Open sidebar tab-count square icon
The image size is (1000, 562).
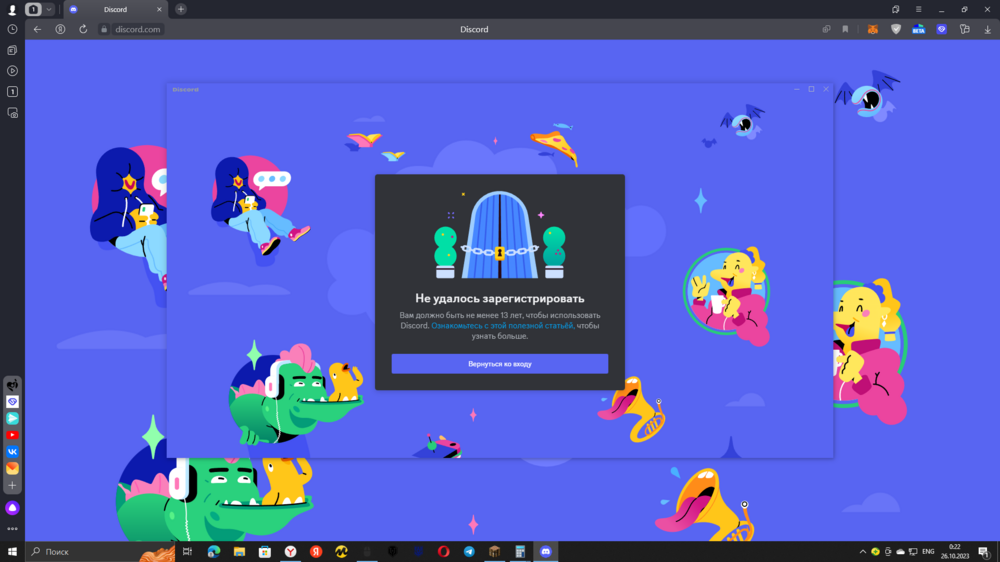(x=12, y=92)
